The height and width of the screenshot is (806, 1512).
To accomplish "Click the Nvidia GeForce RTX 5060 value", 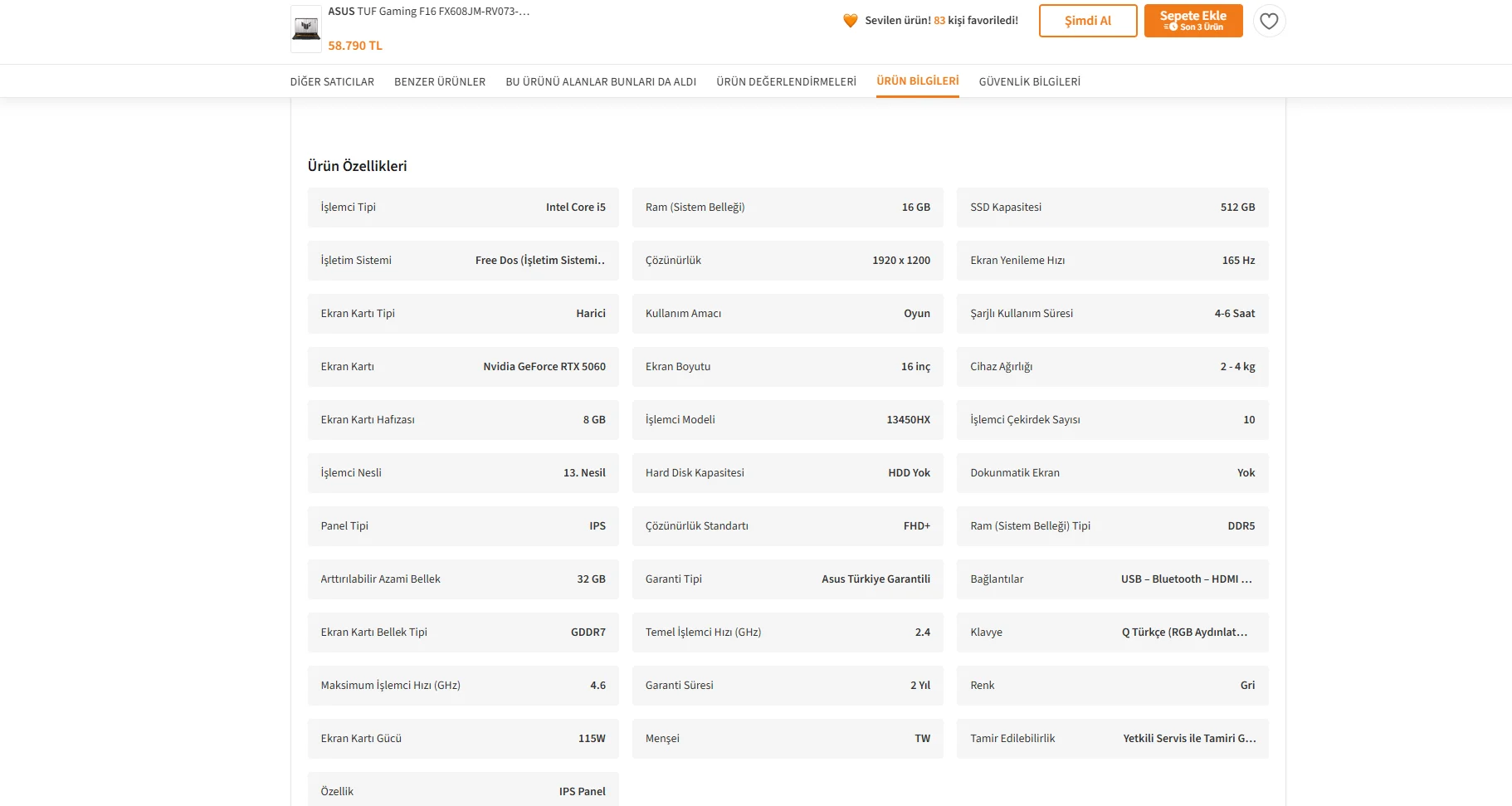I will (x=544, y=367).
